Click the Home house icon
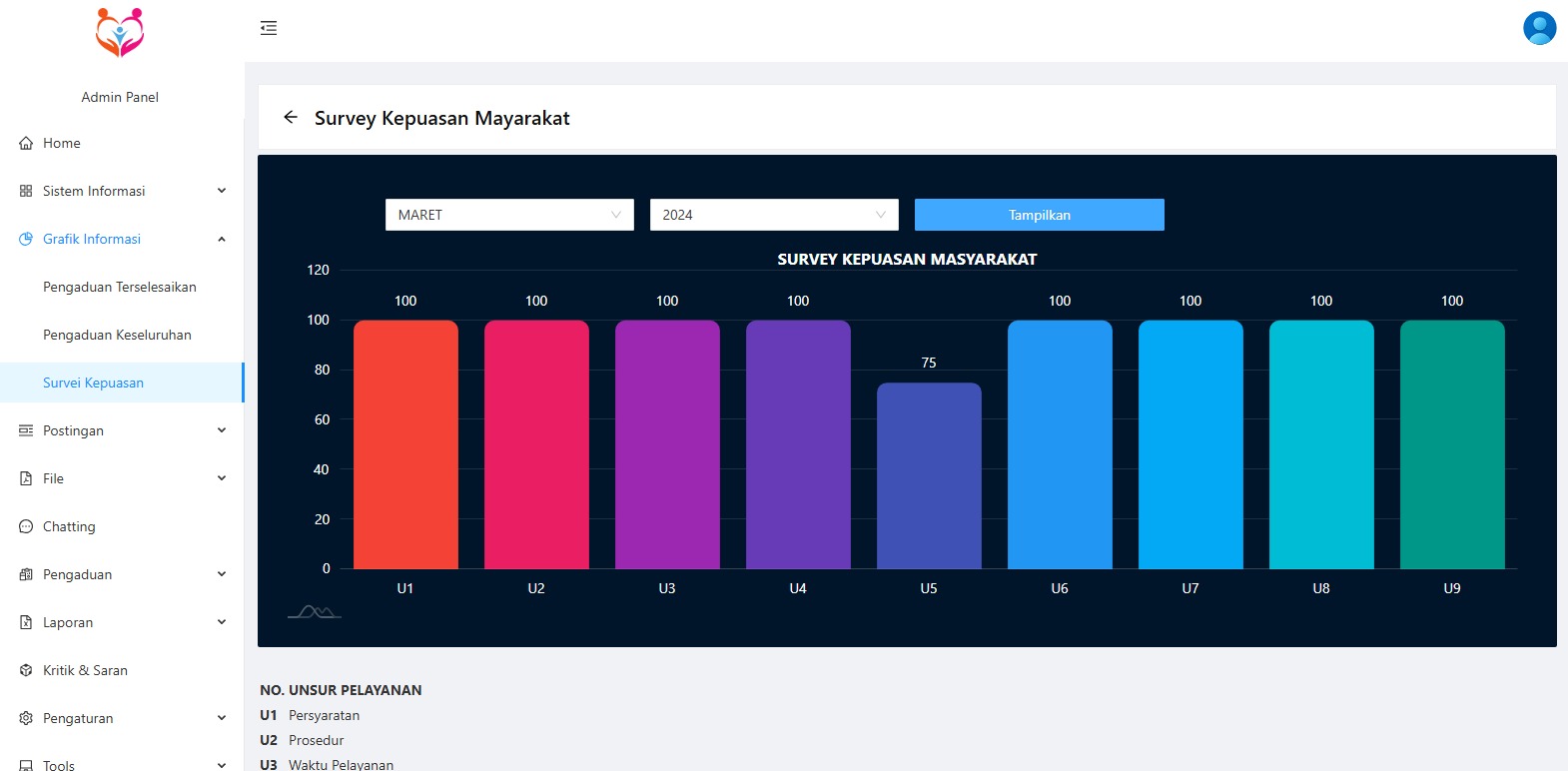 (26, 143)
